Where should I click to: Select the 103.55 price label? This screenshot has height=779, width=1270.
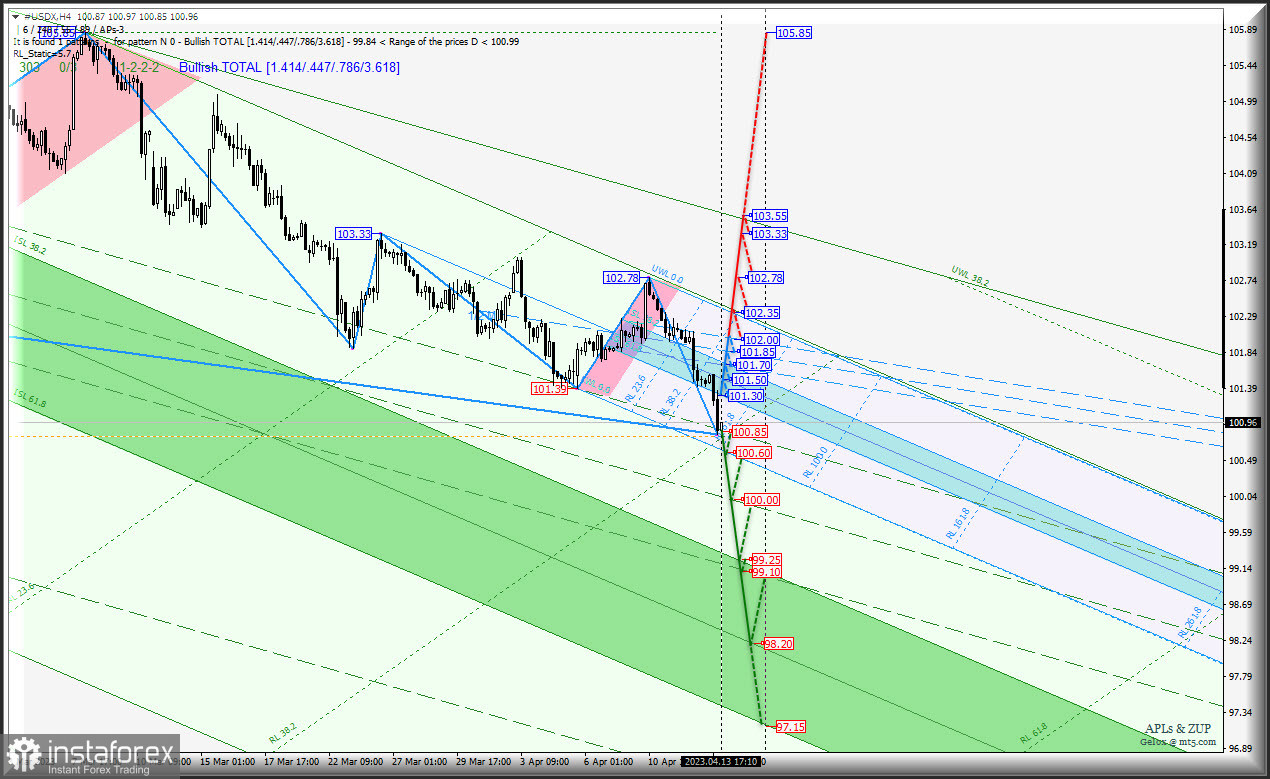(770, 216)
